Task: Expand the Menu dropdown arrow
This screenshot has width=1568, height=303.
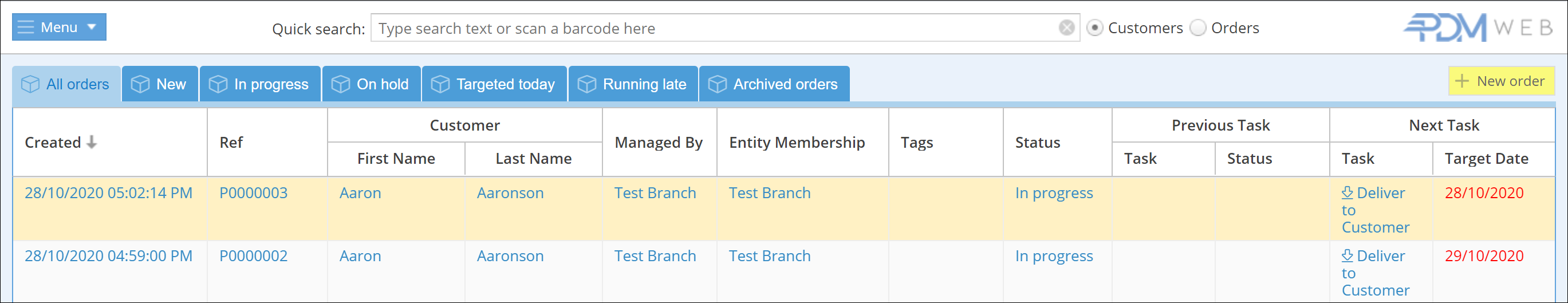Action: [x=92, y=27]
